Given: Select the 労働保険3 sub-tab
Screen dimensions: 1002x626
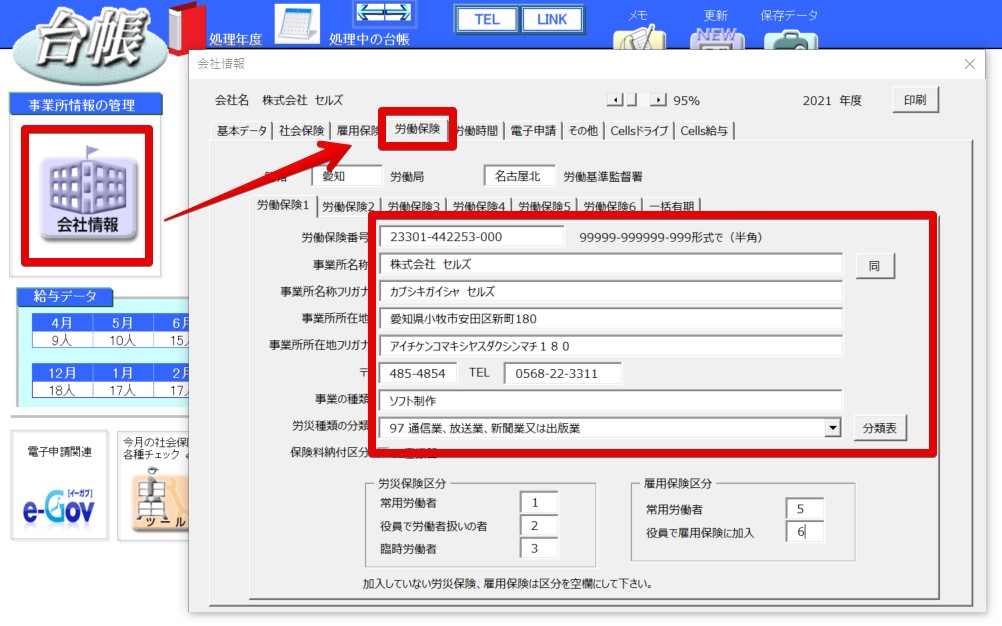Looking at the screenshot, I should point(413,206).
